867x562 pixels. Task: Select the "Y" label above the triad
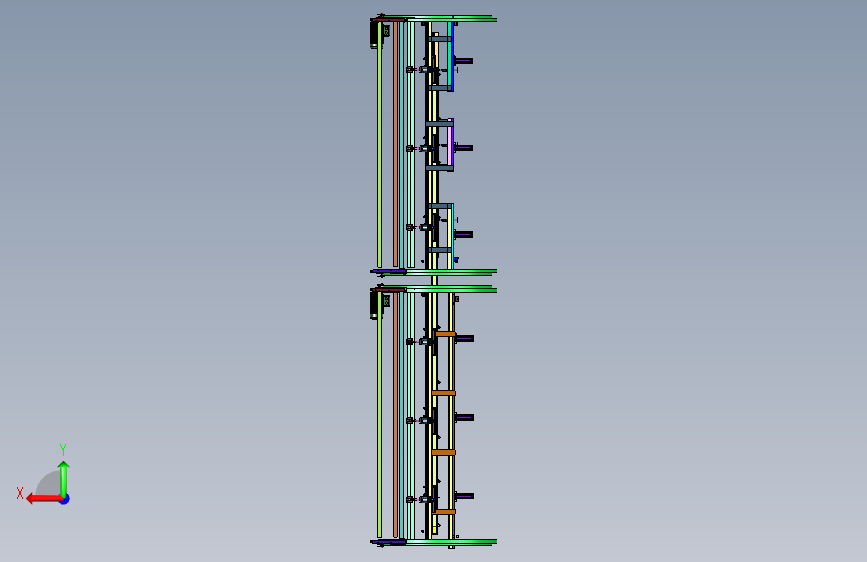click(x=63, y=449)
